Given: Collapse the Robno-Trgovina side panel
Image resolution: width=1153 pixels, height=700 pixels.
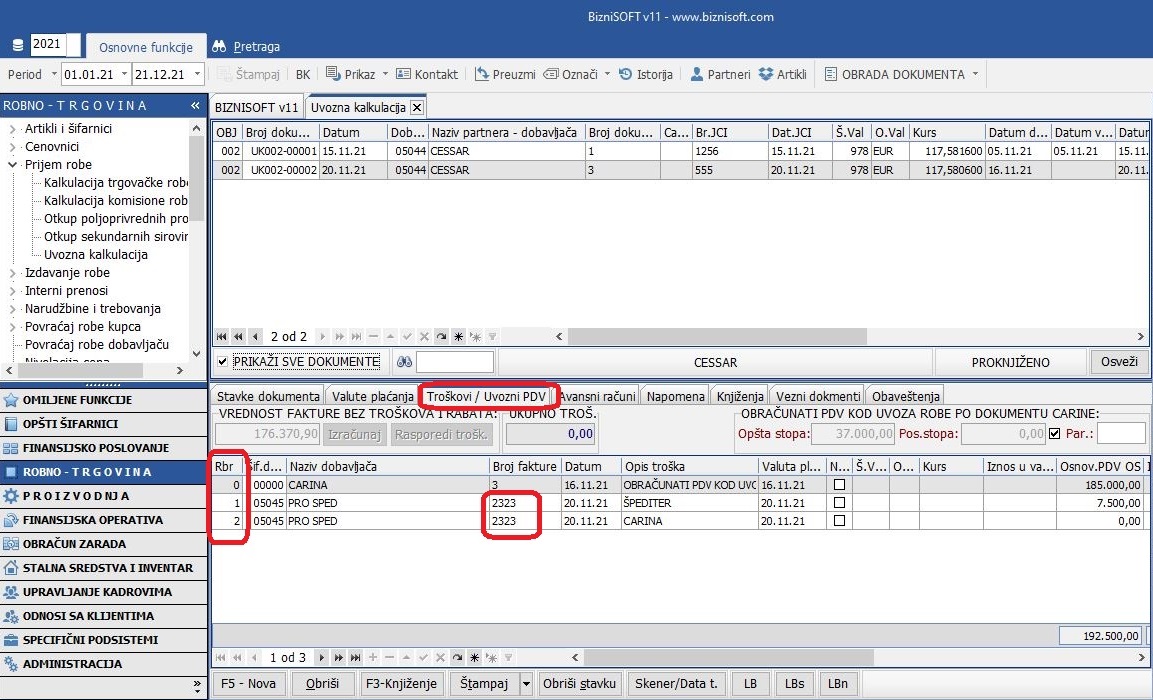Looking at the screenshot, I should (196, 106).
